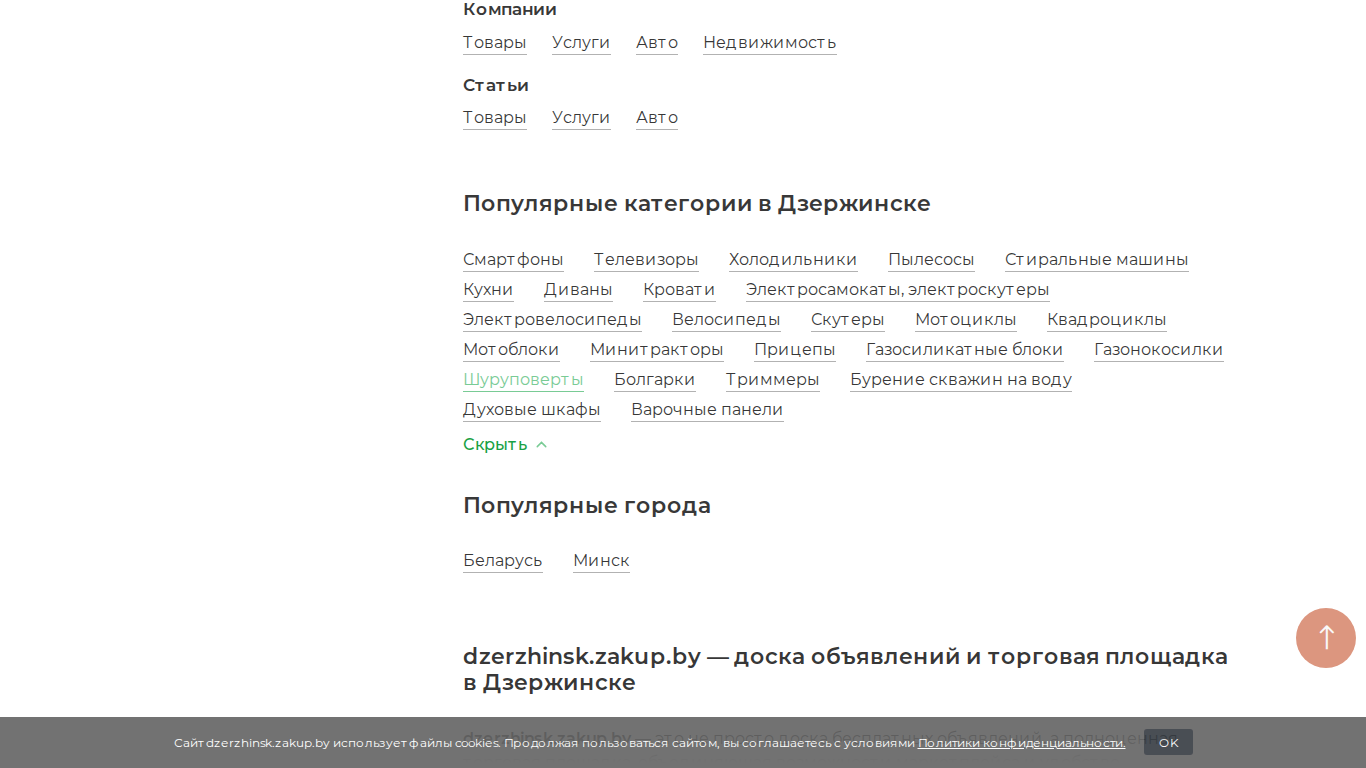Open the Прицепы category

point(795,350)
